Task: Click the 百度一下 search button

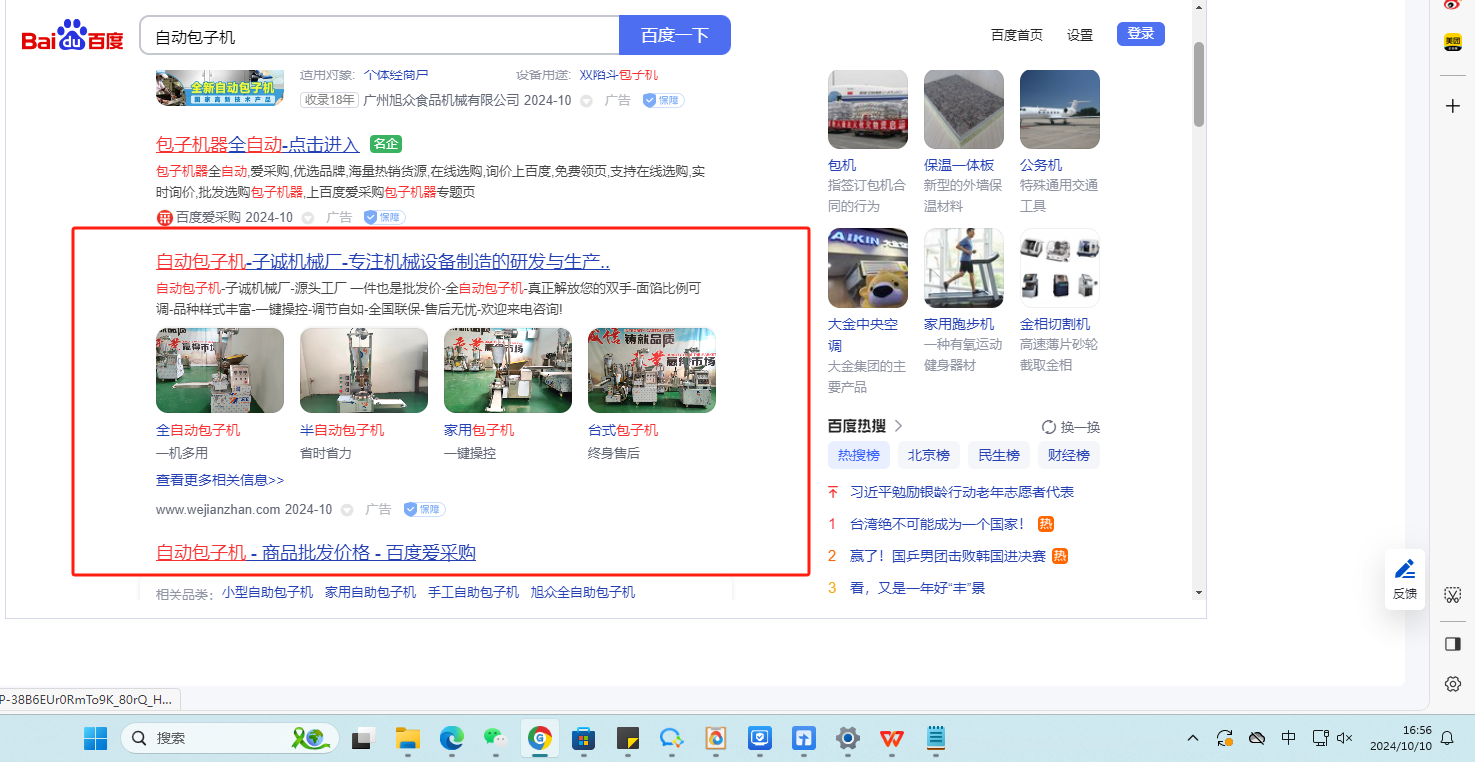Action: [675, 36]
